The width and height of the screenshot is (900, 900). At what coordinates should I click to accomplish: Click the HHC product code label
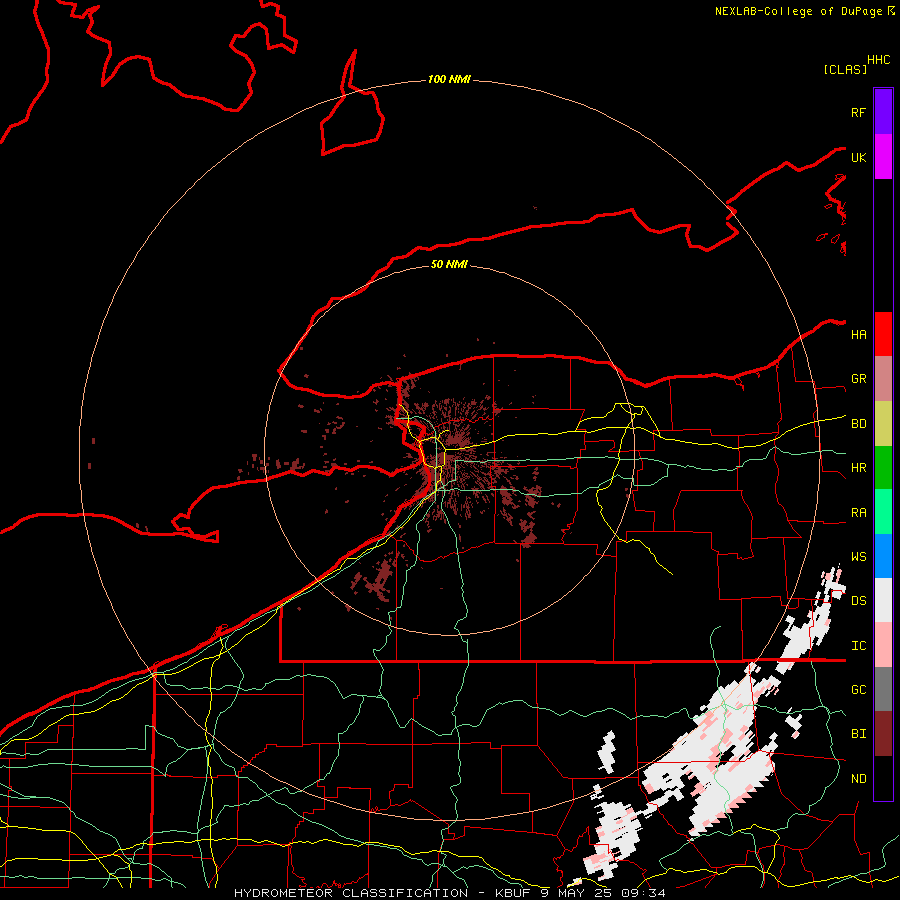point(879,60)
